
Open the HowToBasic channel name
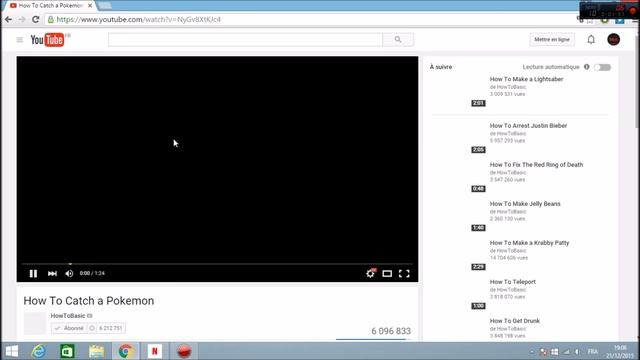[68, 316]
